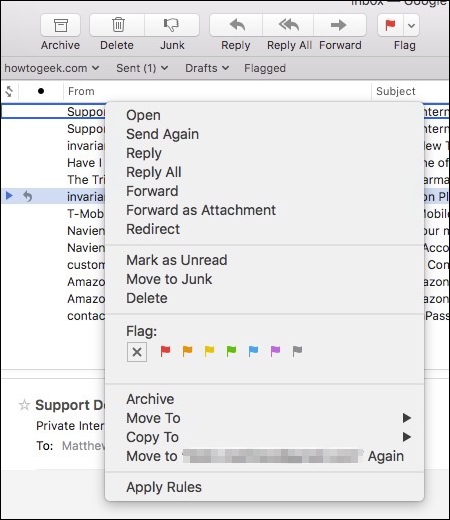Apply the gray flag
450x520 pixels.
(x=297, y=351)
